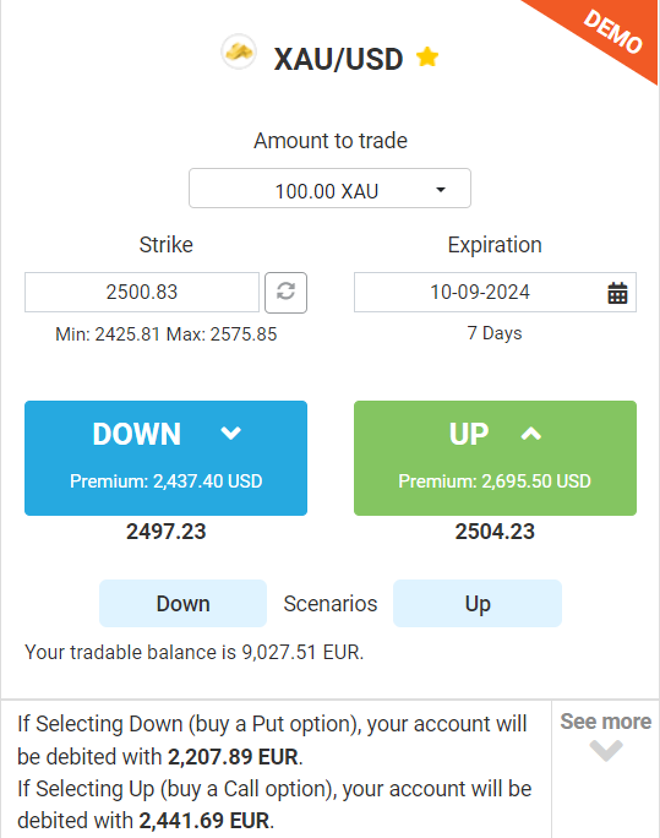Click the Strike price input field

142,292
